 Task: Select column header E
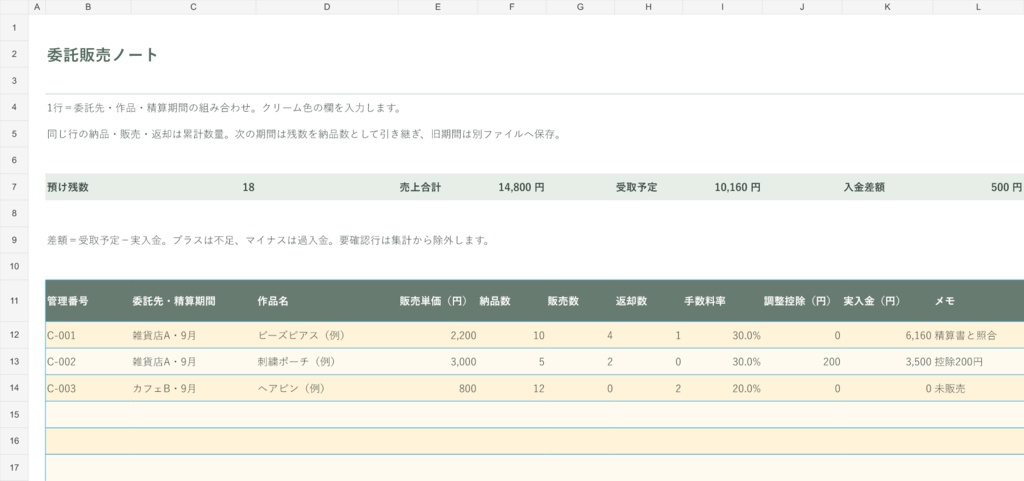(x=438, y=7)
